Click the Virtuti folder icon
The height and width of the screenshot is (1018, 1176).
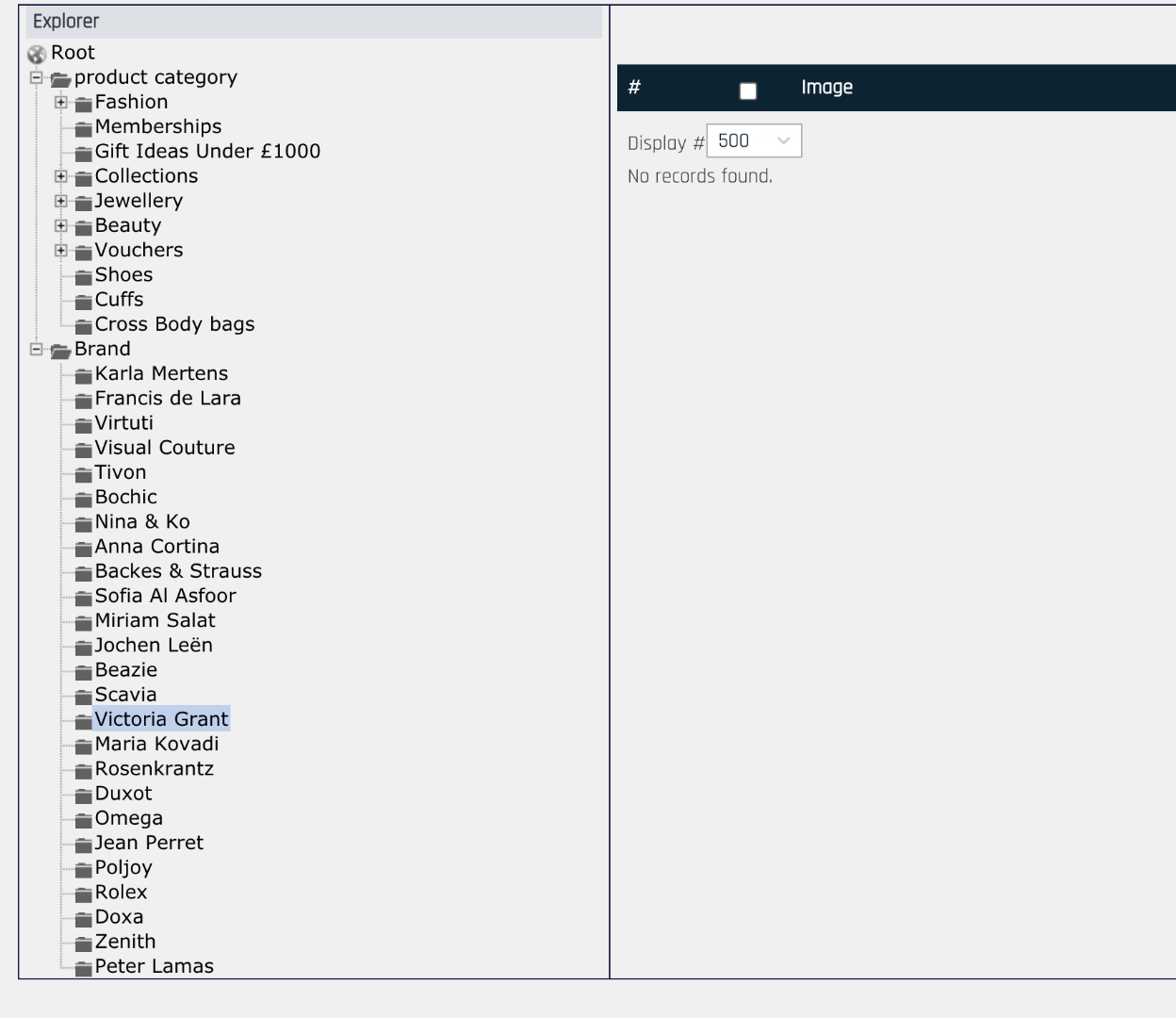coord(84,424)
